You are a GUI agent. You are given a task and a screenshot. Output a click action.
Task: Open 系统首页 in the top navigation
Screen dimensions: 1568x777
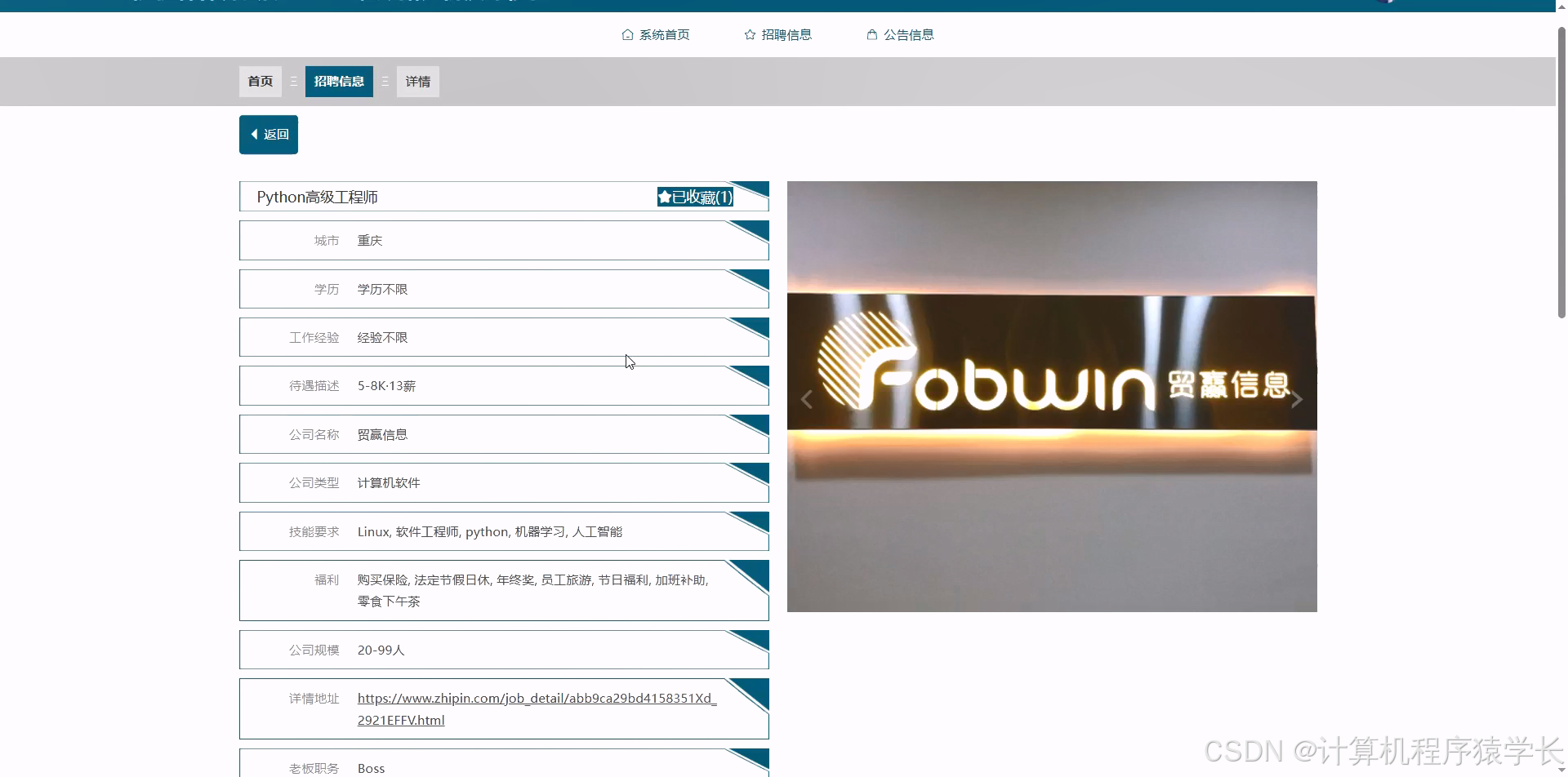[656, 35]
